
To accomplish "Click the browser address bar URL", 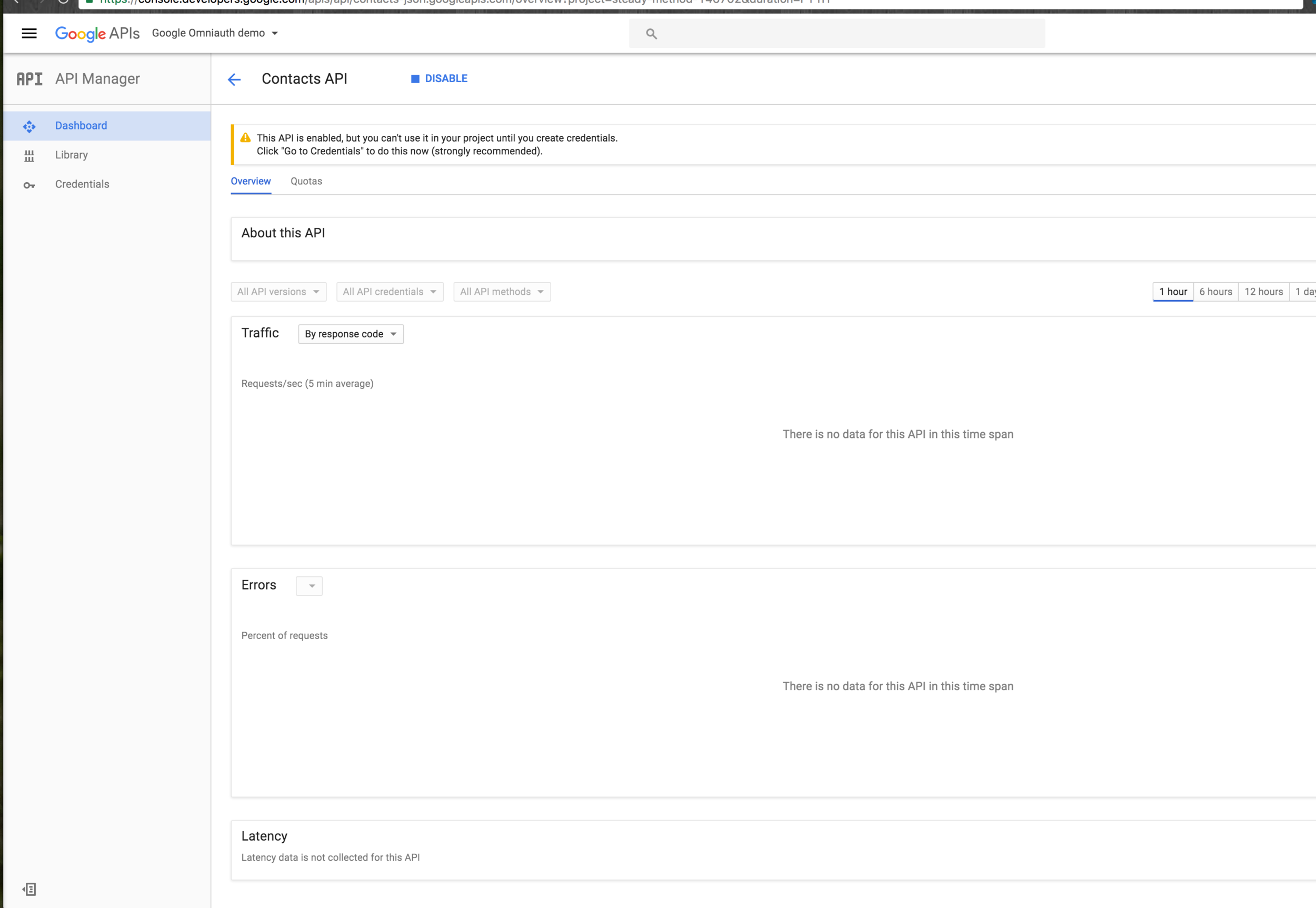I will (x=465, y=3).
